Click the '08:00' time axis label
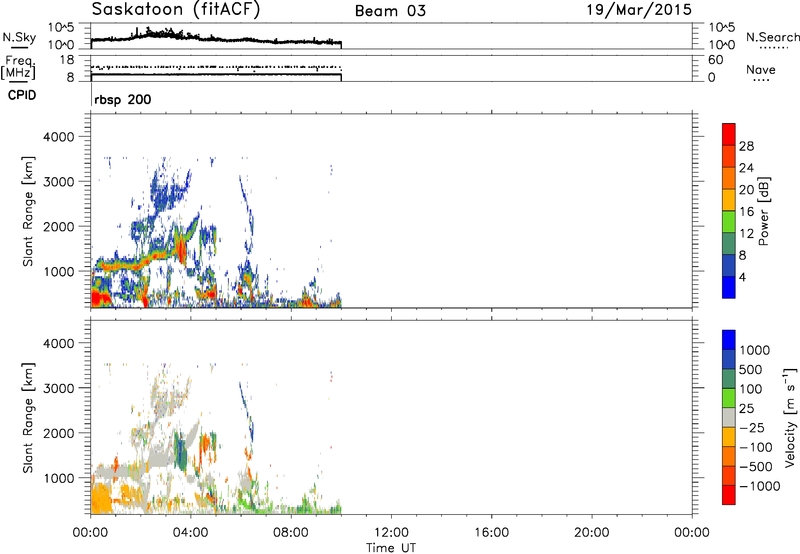The height and width of the screenshot is (554, 800). point(291,533)
